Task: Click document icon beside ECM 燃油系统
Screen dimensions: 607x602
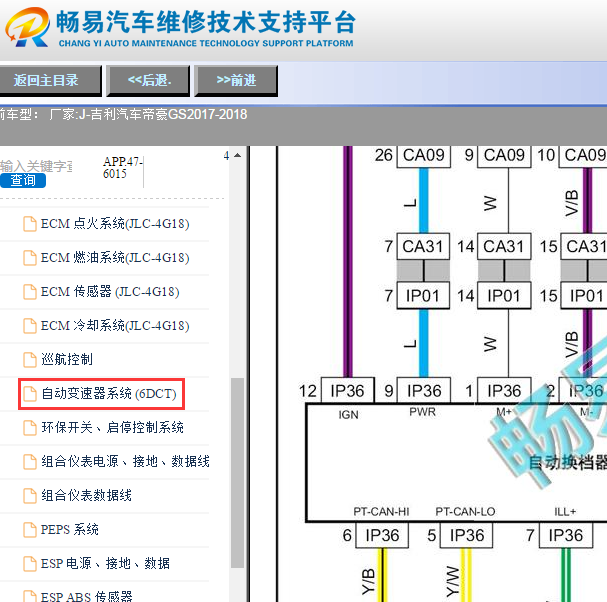Action: pos(30,258)
